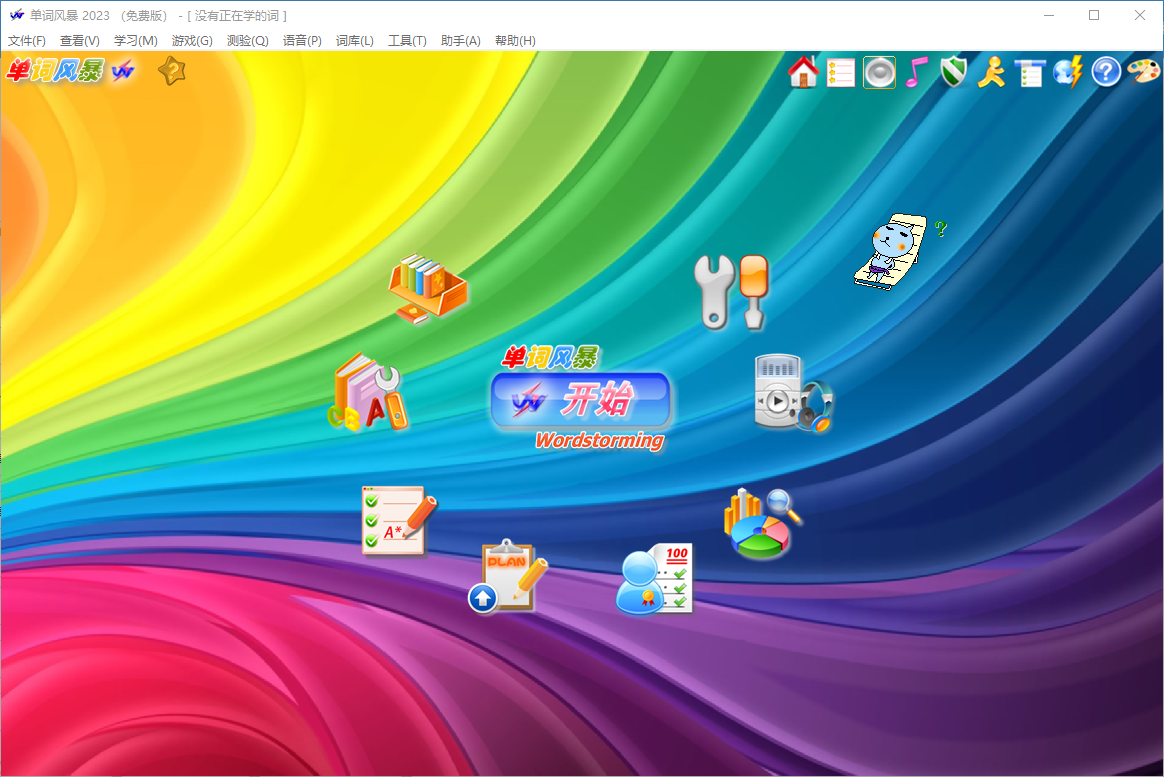Viewport: 1164px width, 777px height.
Task: Open the starred word list icon
Action: click(x=841, y=73)
